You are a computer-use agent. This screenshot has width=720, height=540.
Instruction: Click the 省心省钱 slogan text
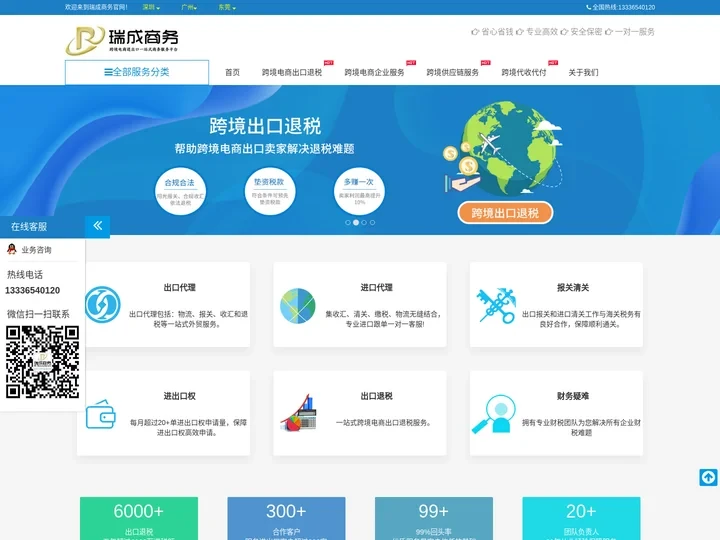[497, 32]
